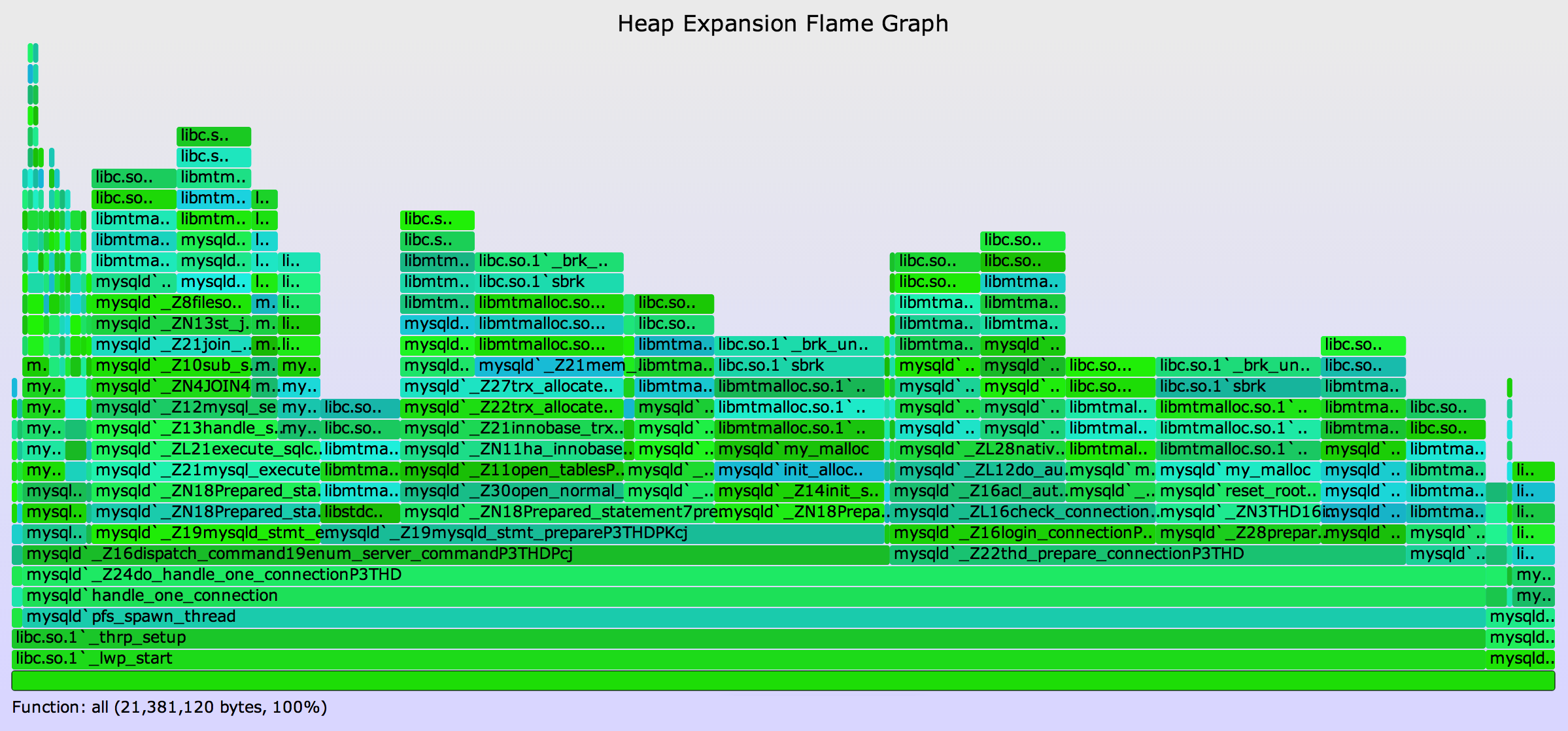This screenshot has height=731, width=1568.
Task: Click mysqld`_Z24do_handle_one_connectionP3THD frame
Action: [x=752, y=575]
